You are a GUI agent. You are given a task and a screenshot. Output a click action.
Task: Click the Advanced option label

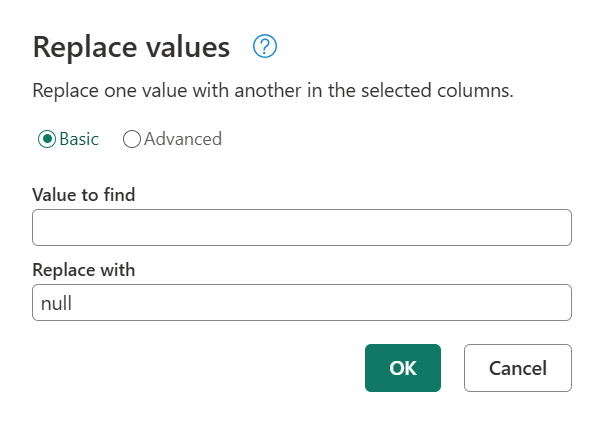(183, 139)
